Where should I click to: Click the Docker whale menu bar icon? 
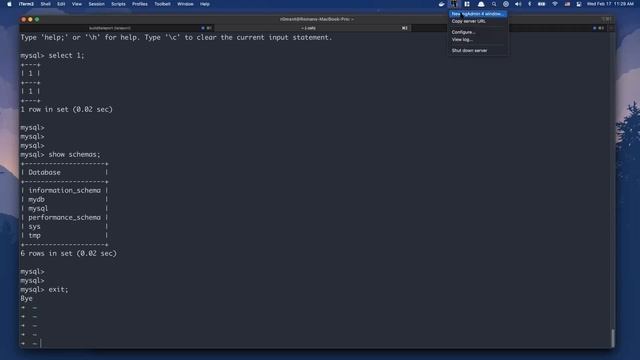[x=442, y=4]
